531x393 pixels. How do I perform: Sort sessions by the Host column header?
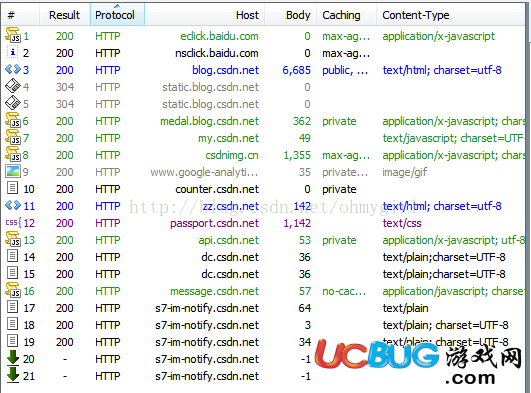[x=205, y=15]
